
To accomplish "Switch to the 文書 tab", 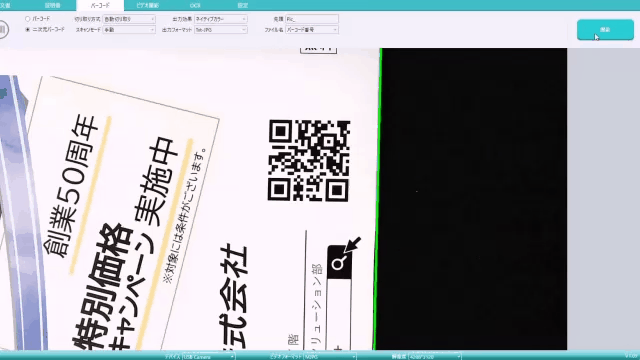I will [5, 6].
